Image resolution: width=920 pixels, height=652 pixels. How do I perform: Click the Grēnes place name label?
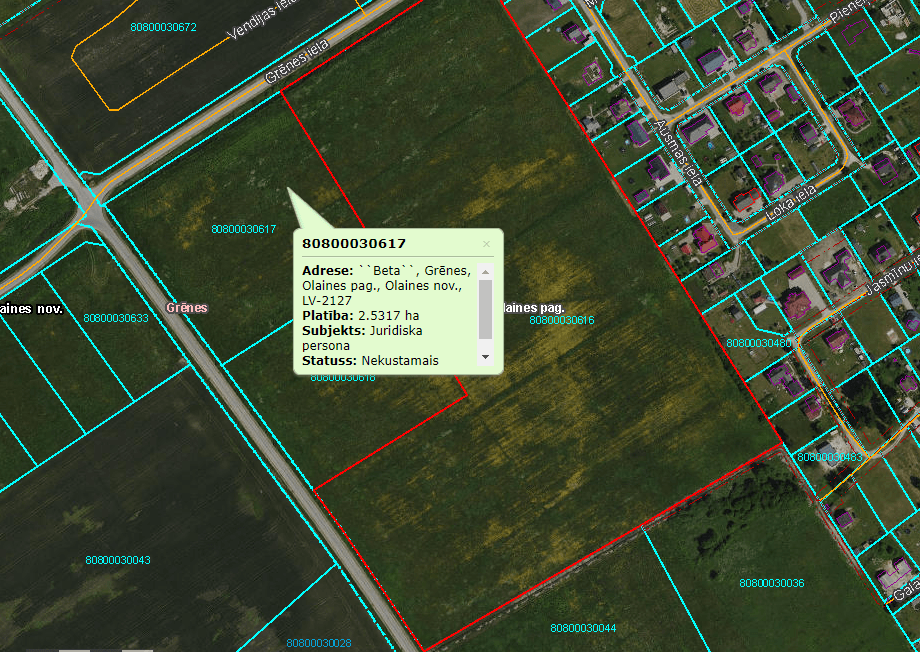(187, 307)
